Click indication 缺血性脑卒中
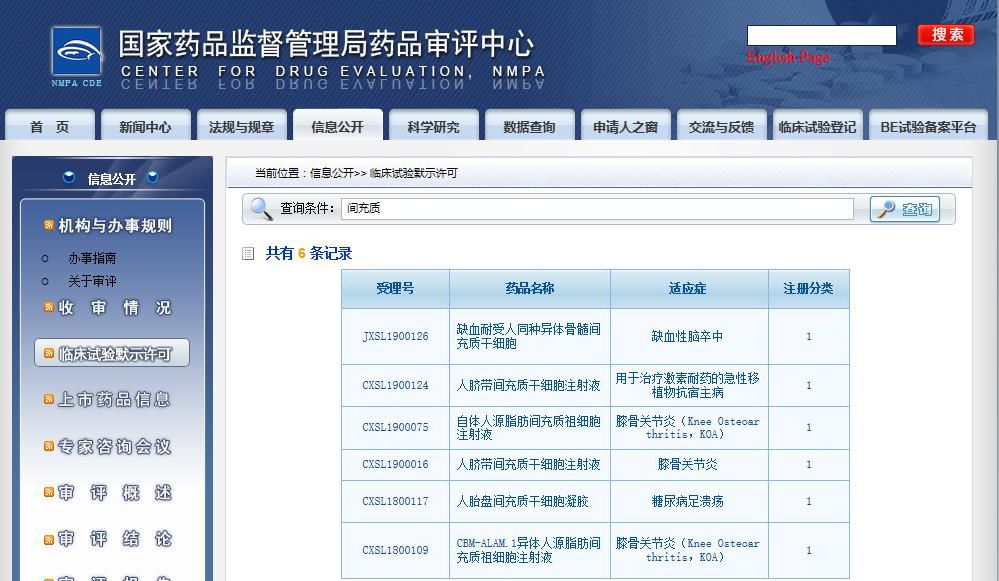 tap(687, 336)
